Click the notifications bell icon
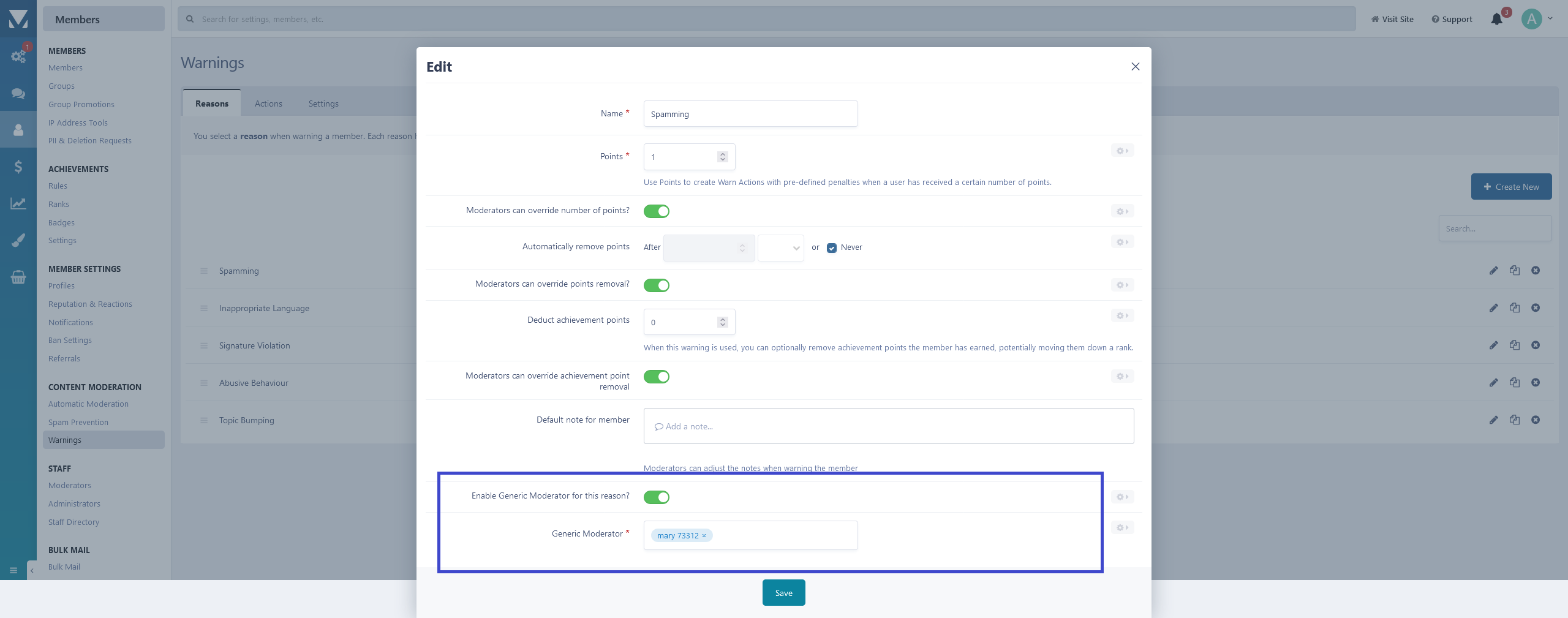 point(1496,19)
